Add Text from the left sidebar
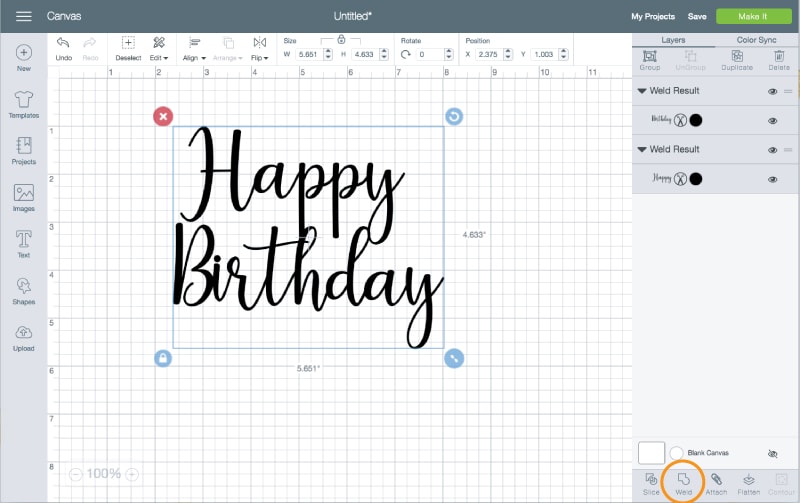The height and width of the screenshot is (503, 800). [24, 242]
